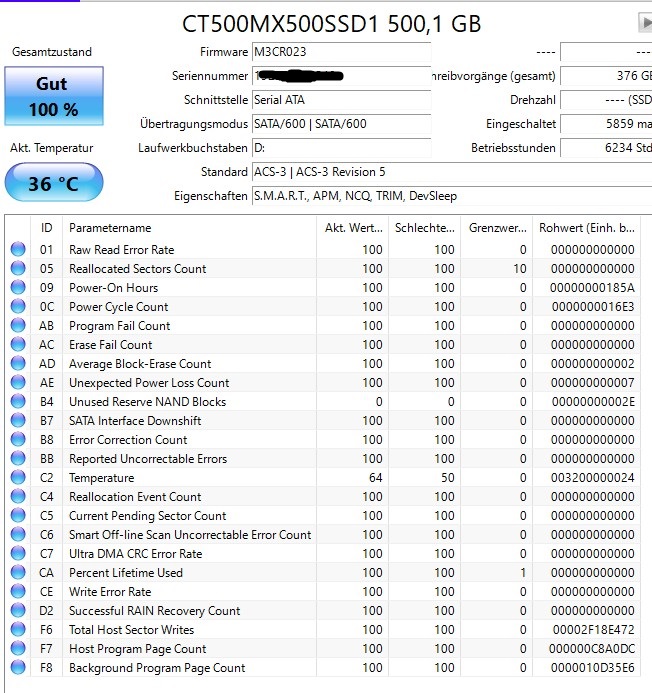Click threshold value 10 of Reallocated Sectors
Image resolution: width=652 pixels, height=693 pixels.
pos(520,269)
